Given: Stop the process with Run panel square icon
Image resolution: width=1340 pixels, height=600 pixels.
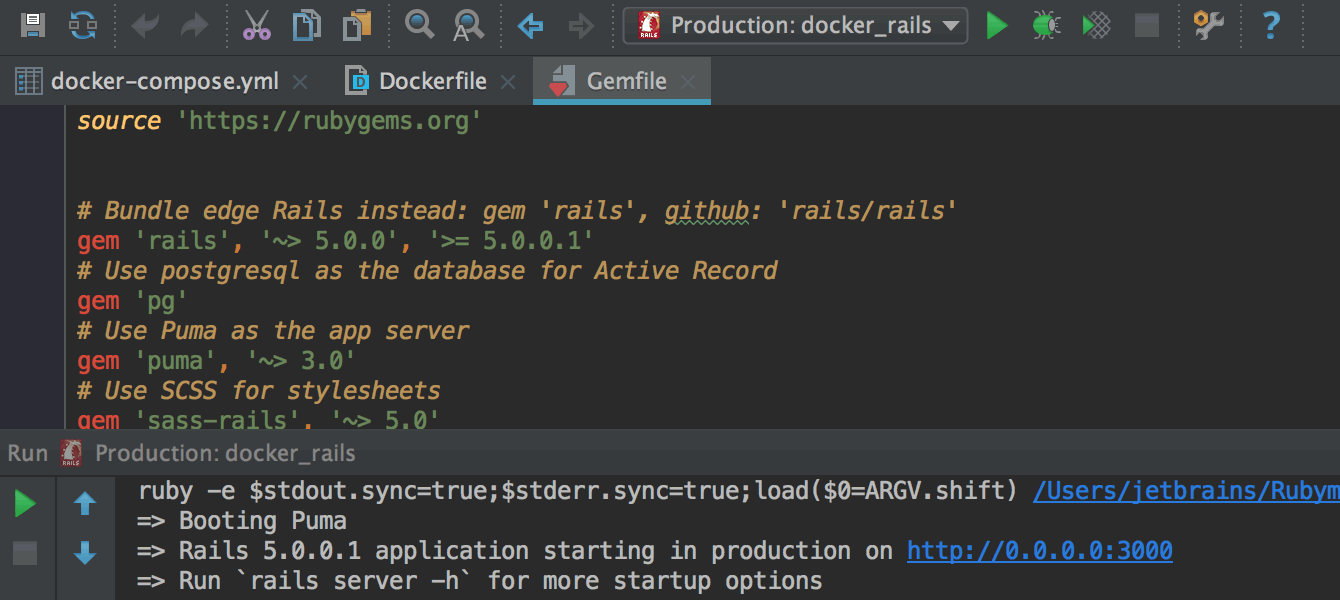Looking at the screenshot, I should (x=25, y=552).
